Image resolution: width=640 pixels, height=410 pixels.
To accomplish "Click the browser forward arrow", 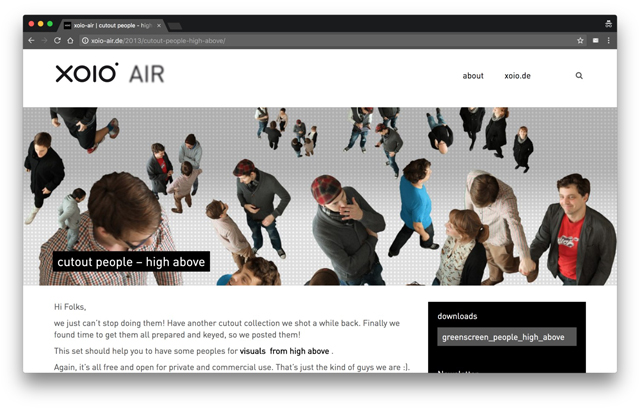I will click(44, 41).
